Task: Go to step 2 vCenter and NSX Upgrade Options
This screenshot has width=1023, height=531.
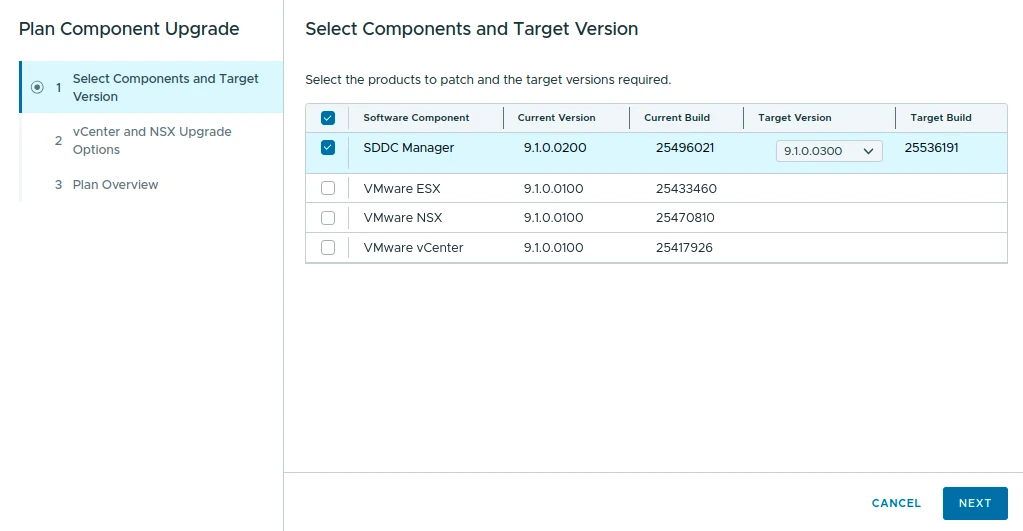Action: (x=152, y=140)
